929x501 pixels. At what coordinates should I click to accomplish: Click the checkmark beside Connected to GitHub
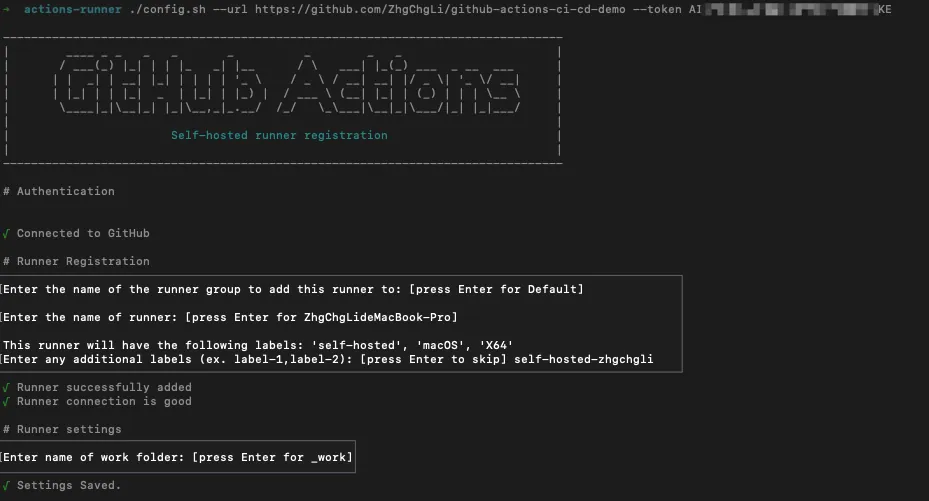(6, 234)
